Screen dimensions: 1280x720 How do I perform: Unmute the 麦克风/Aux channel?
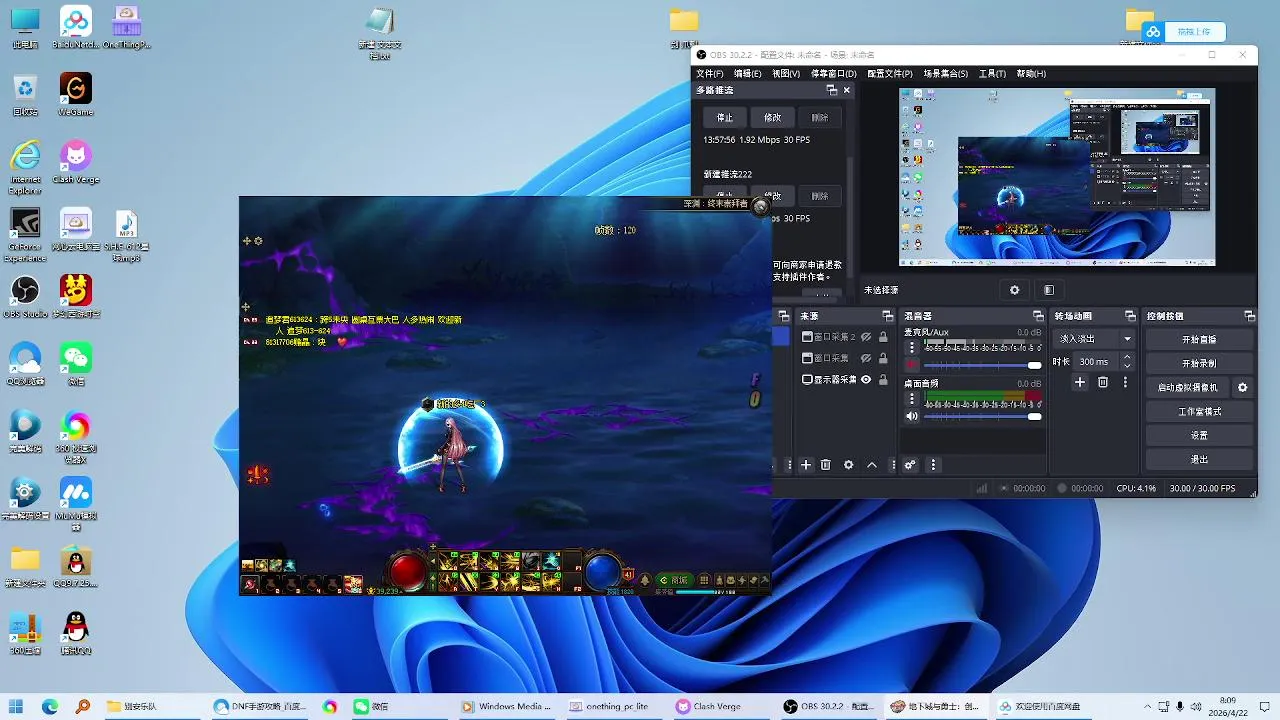click(911, 365)
